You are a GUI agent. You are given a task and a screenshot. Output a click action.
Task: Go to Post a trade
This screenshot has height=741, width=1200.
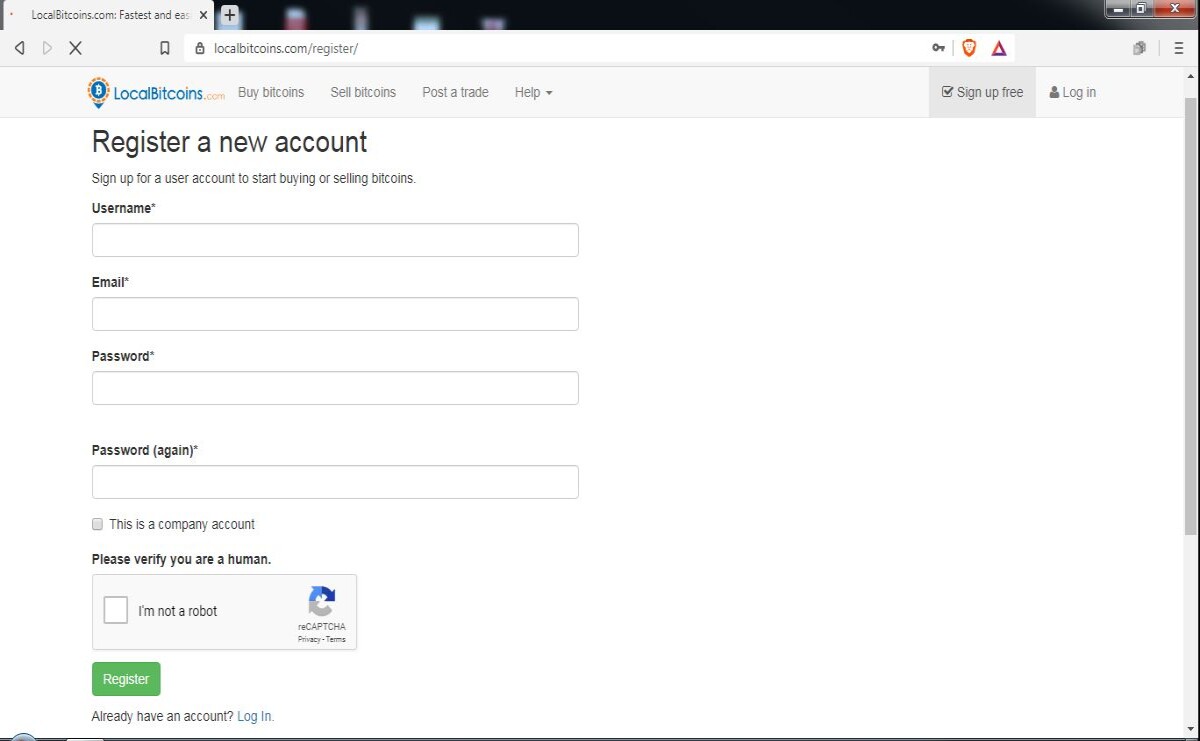455,92
